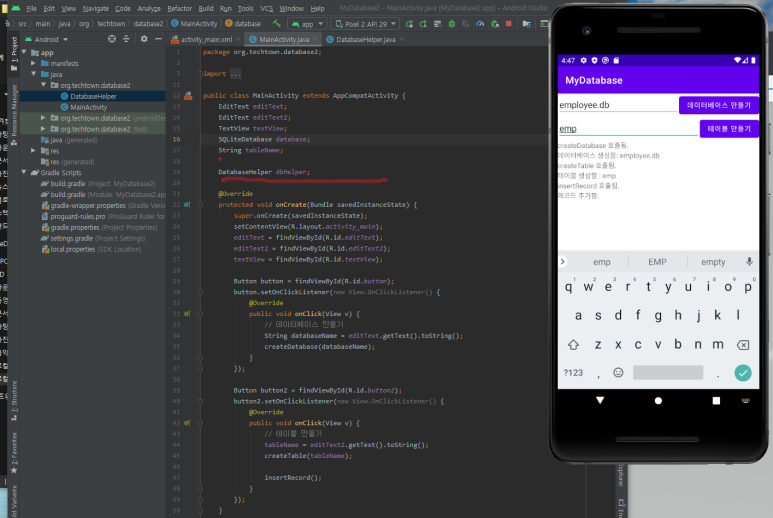
Task: Fold the onCreate method at line 22
Action: pyautogui.click(x=200, y=205)
